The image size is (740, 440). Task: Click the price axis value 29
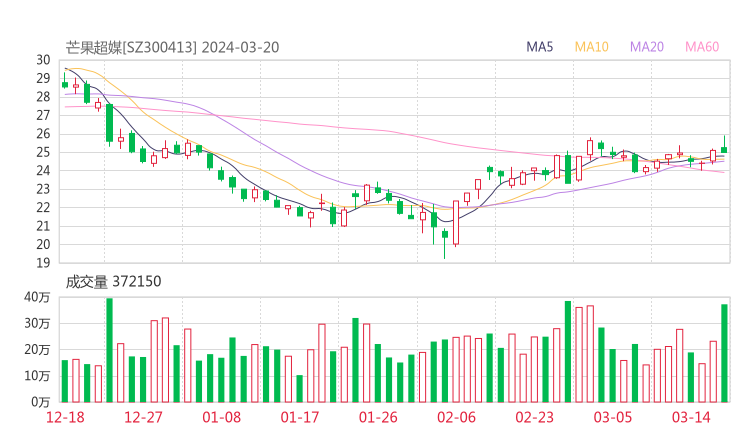point(43,78)
